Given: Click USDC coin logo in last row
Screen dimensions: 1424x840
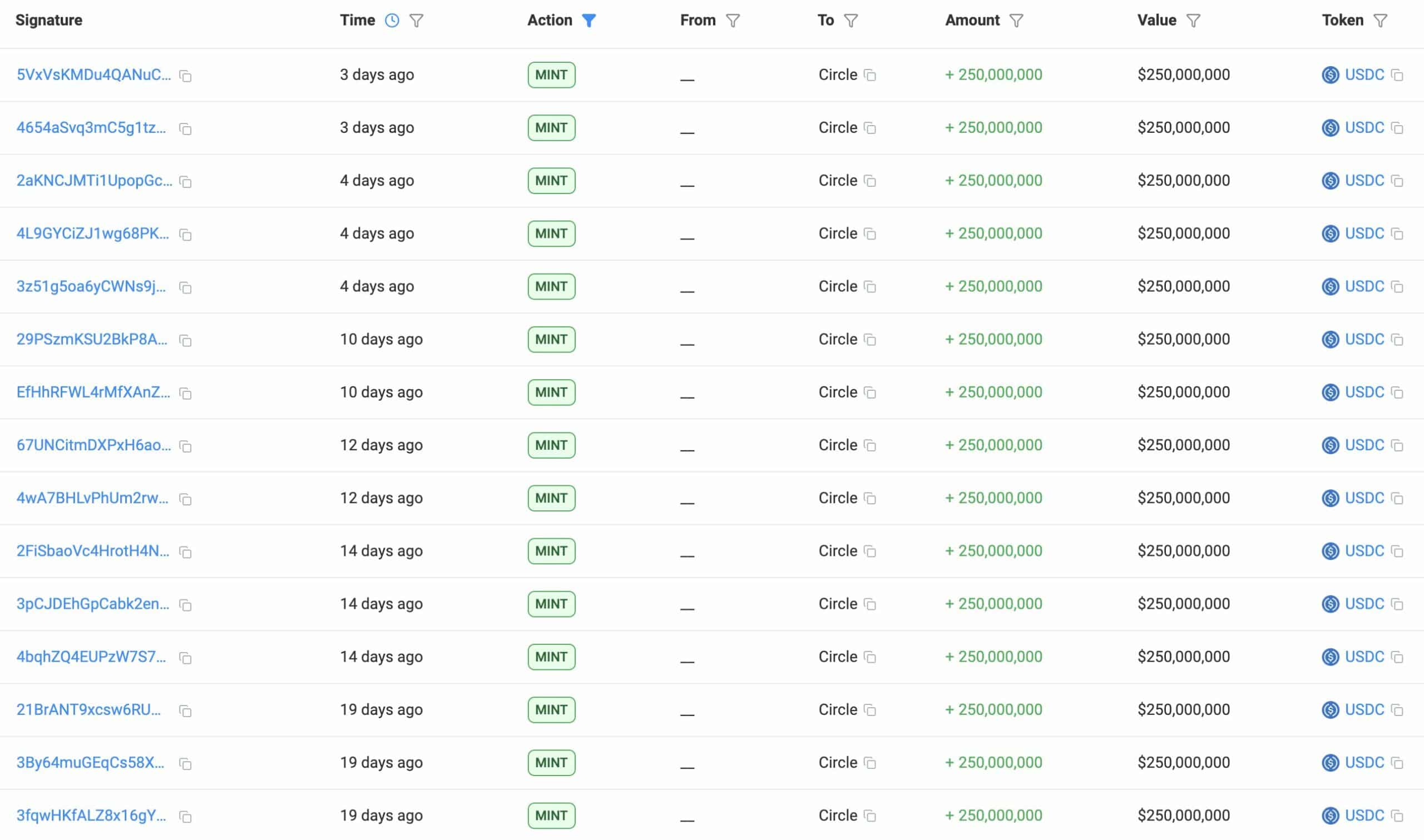Looking at the screenshot, I should coord(1330,816).
